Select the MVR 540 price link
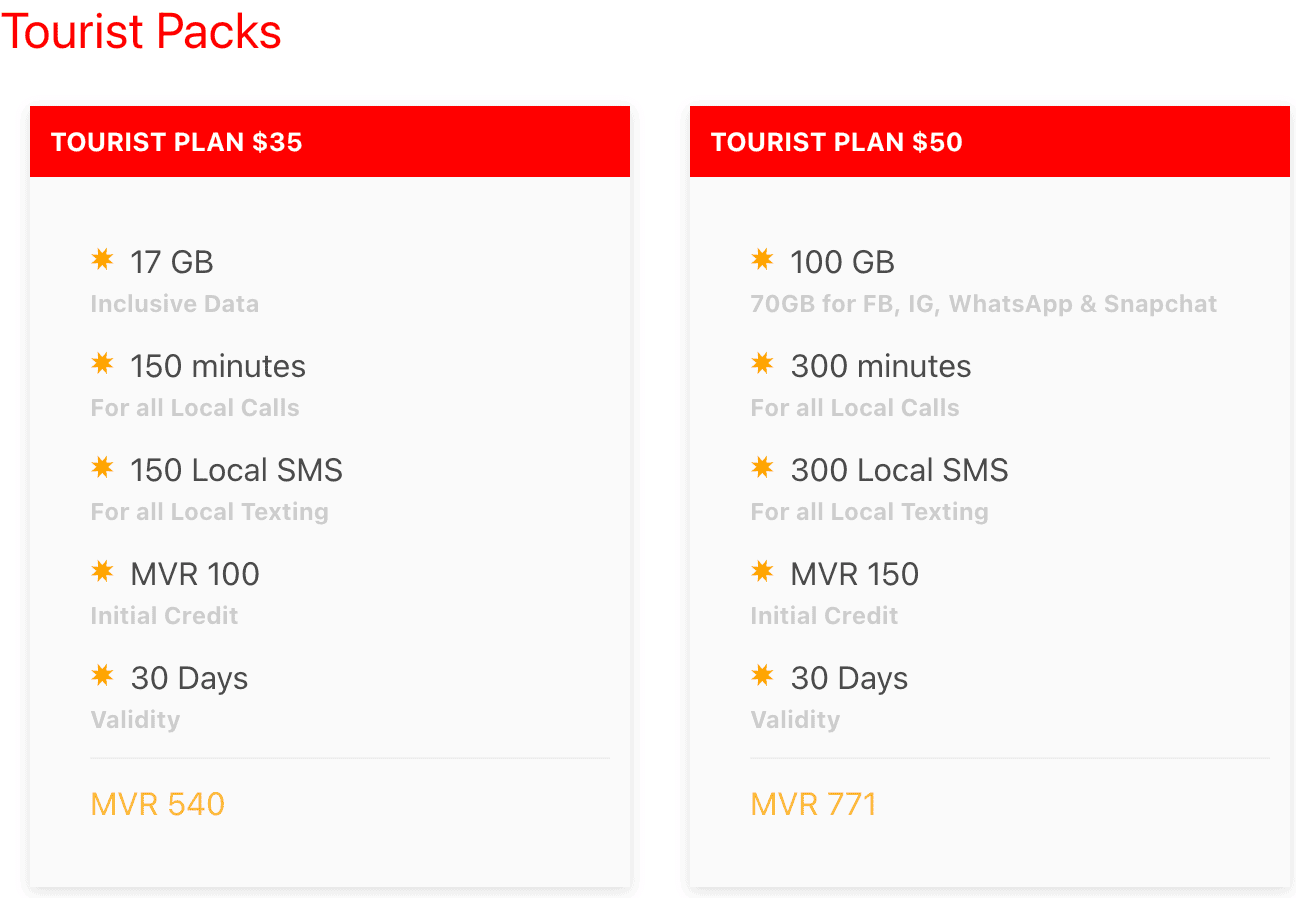Viewport: 1296px width, 898px height. coord(158,804)
